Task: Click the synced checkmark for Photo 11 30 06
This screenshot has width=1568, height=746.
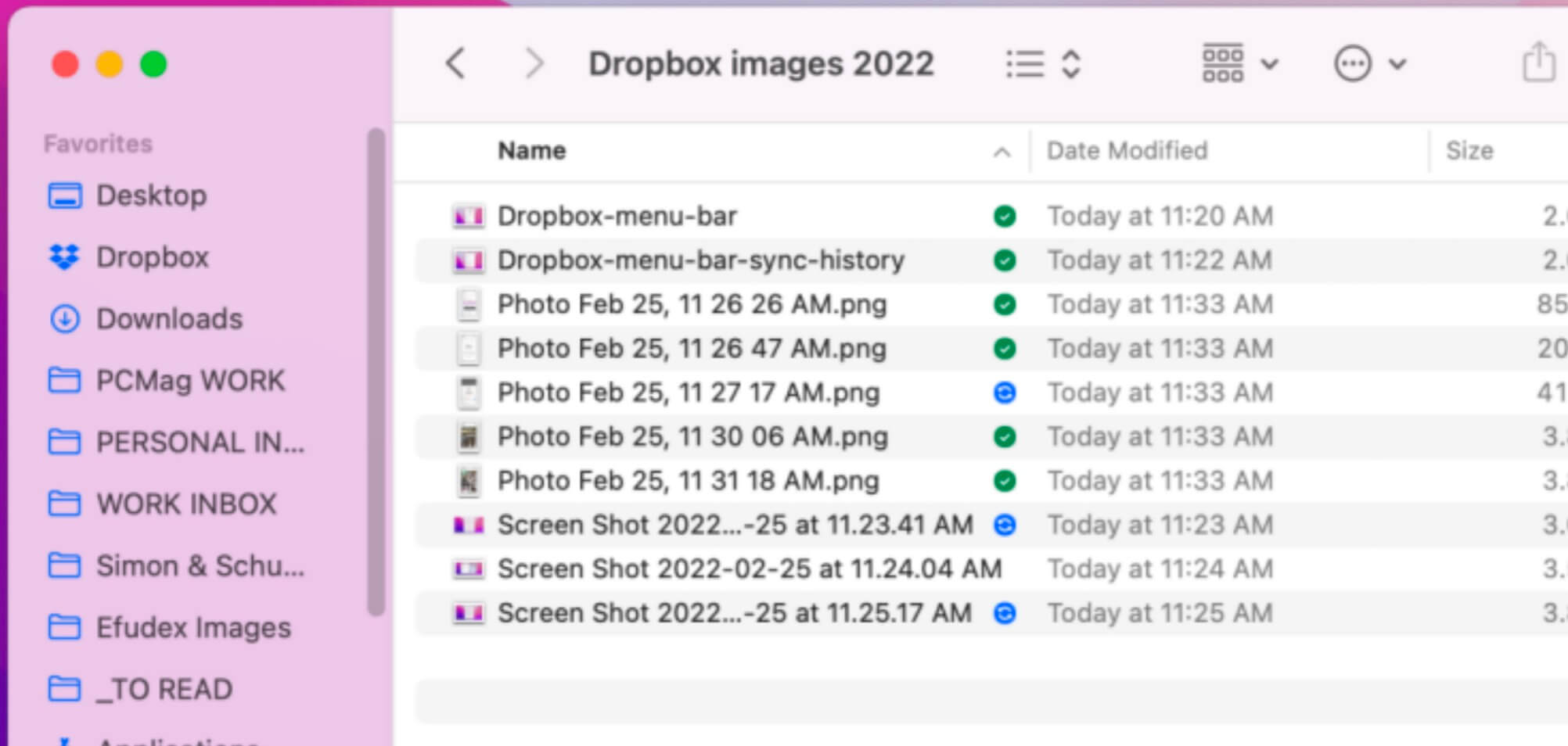Action: point(1005,437)
